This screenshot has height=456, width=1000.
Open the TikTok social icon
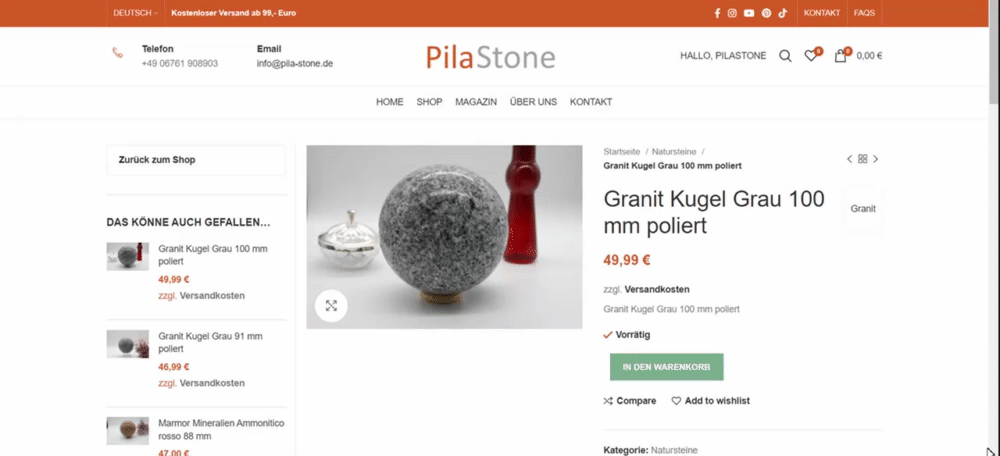(783, 13)
